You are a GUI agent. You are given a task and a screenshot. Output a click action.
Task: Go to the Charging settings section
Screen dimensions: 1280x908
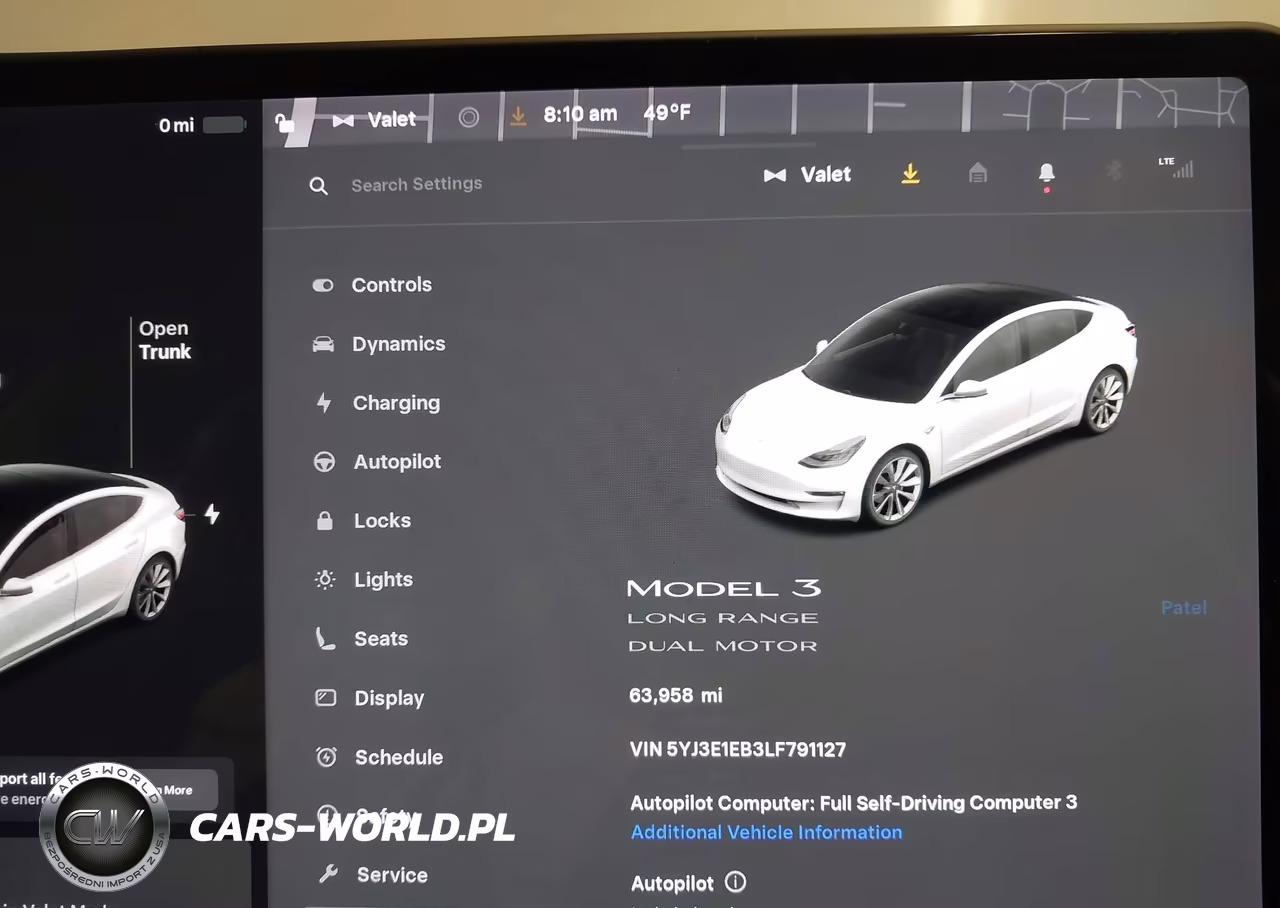377,403
